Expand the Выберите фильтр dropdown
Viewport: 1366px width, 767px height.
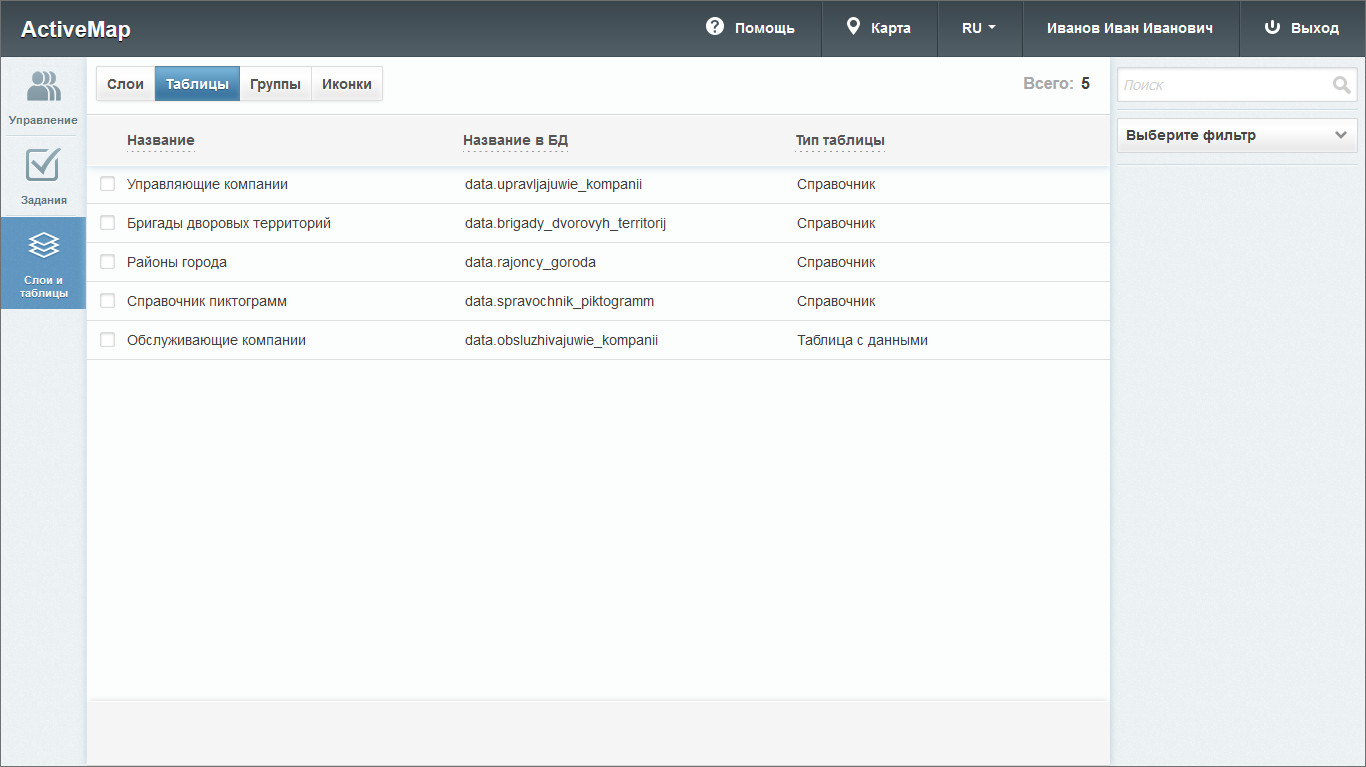pos(1236,135)
